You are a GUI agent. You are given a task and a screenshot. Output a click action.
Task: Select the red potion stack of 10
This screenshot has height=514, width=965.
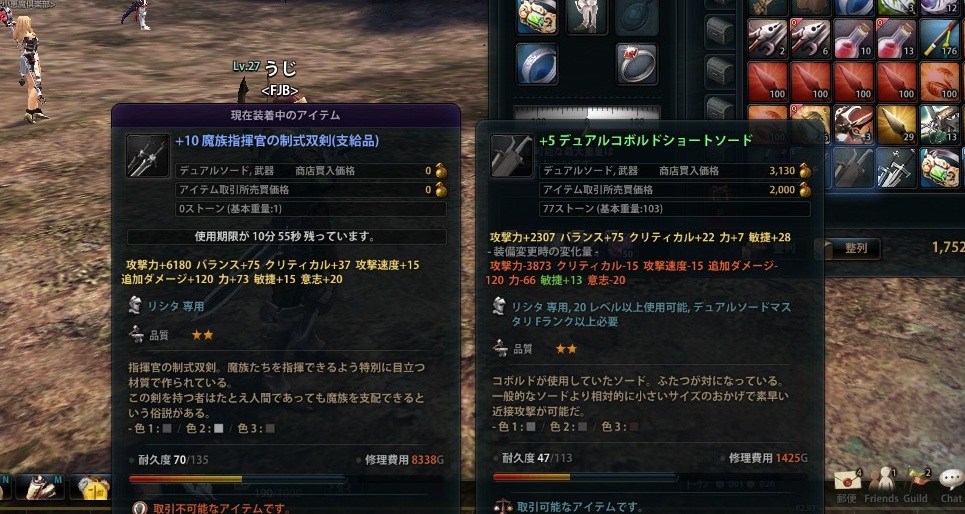click(x=854, y=38)
